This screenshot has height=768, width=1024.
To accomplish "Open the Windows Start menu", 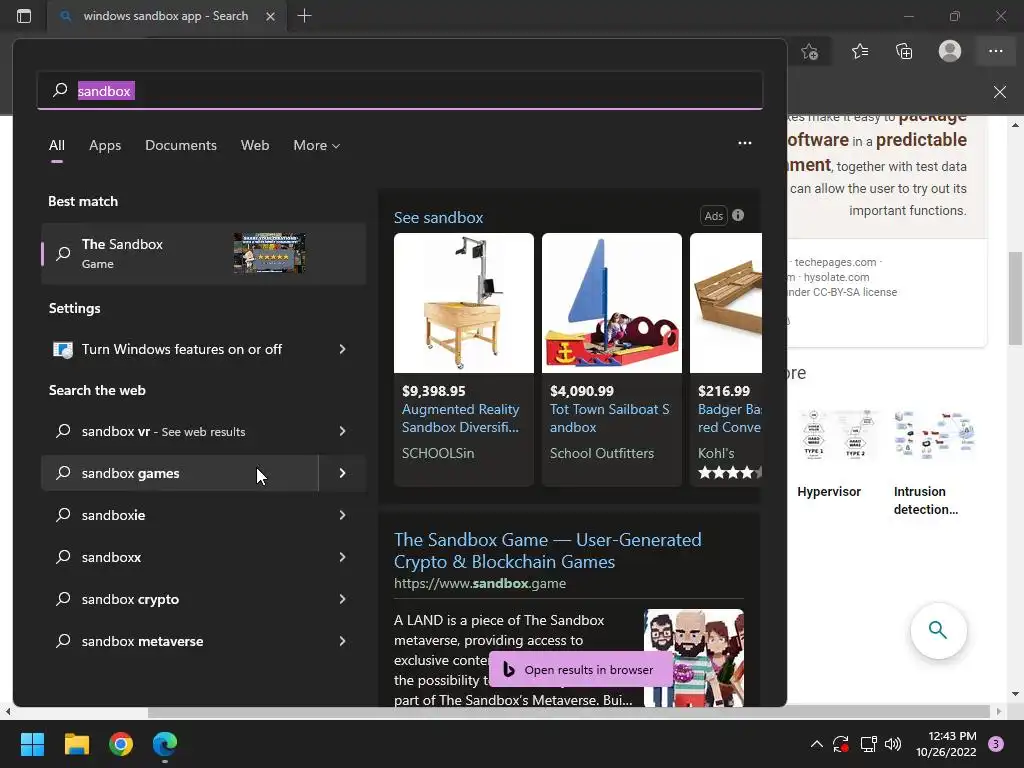I will (32, 744).
